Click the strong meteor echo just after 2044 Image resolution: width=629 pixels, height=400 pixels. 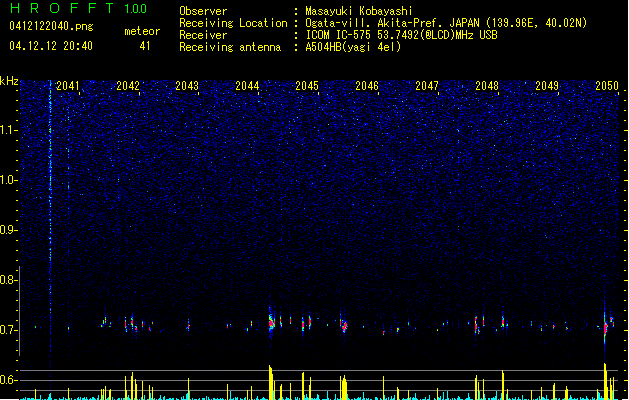[x=271, y=322]
